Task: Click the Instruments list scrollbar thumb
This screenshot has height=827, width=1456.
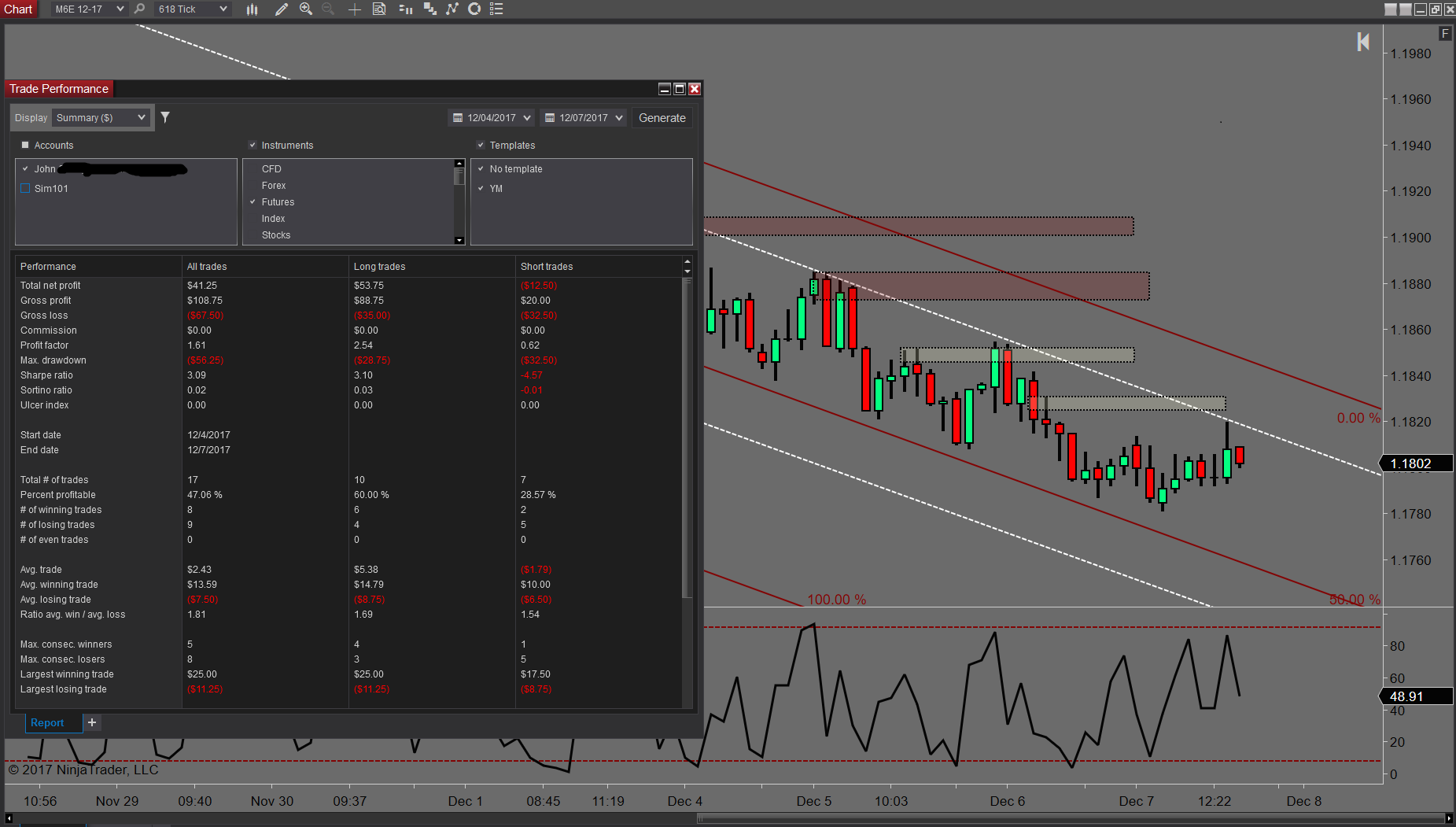Action: point(459,176)
